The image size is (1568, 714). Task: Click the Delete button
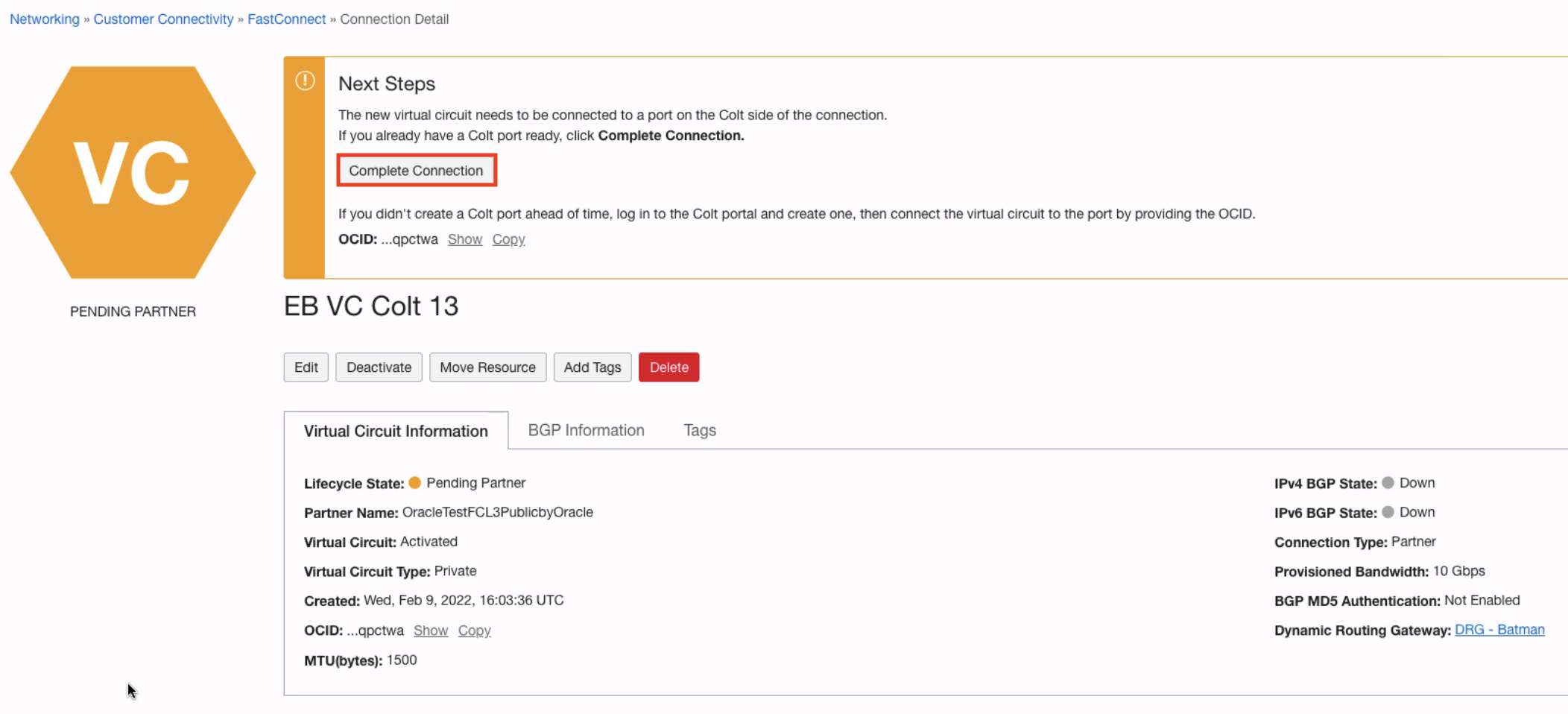coord(668,367)
